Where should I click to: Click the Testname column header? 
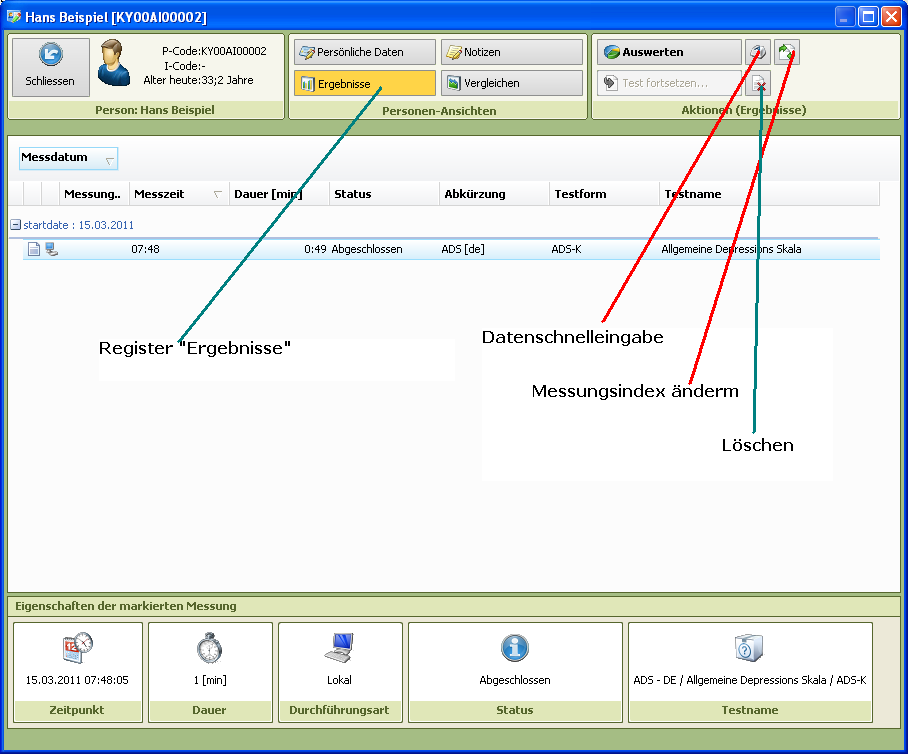769,194
